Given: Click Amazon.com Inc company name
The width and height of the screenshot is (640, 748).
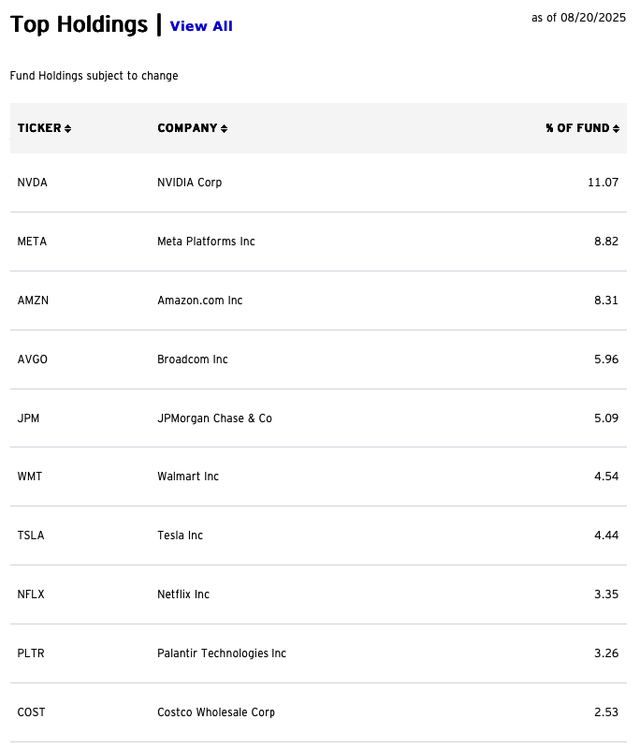Looking at the screenshot, I should 200,300.
